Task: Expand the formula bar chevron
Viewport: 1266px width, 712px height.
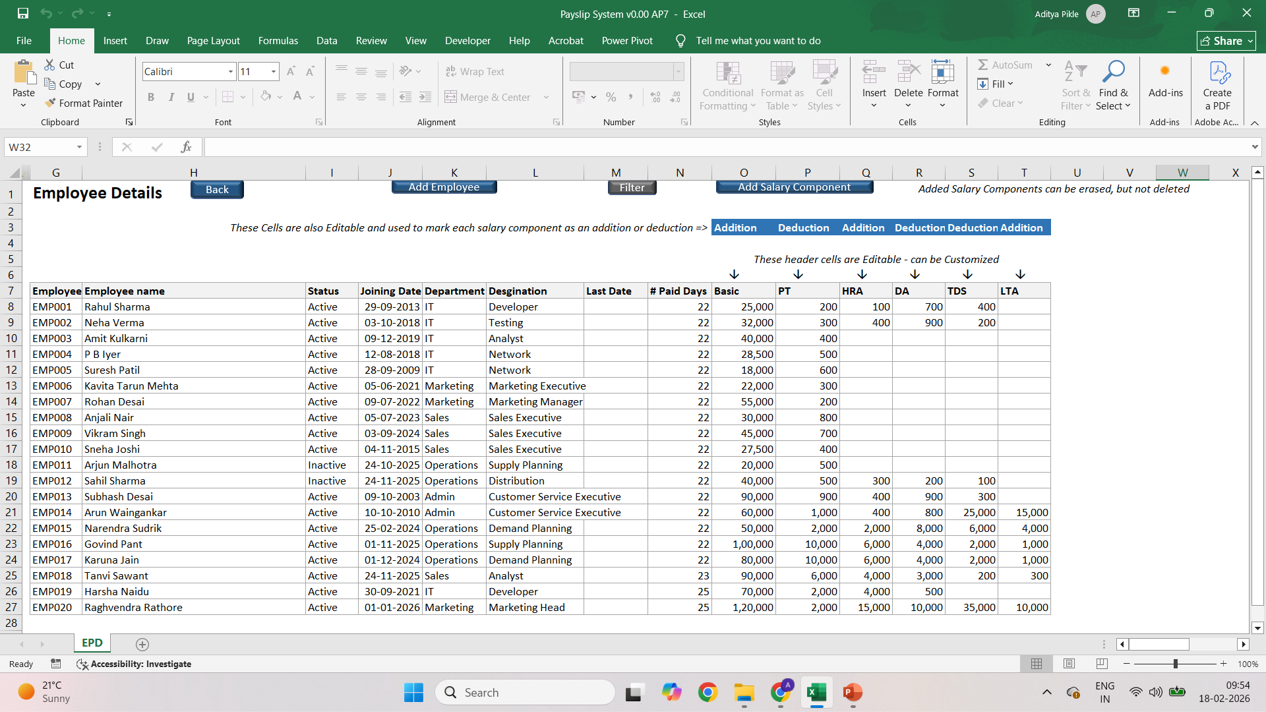Action: 1254,147
